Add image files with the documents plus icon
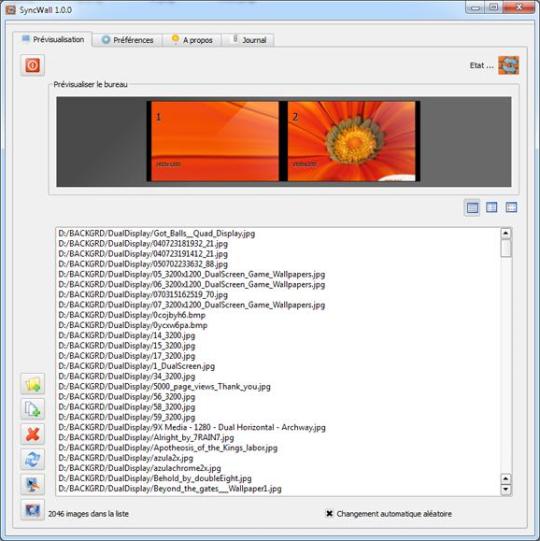Viewport: 540px width, 541px height. (x=32, y=409)
